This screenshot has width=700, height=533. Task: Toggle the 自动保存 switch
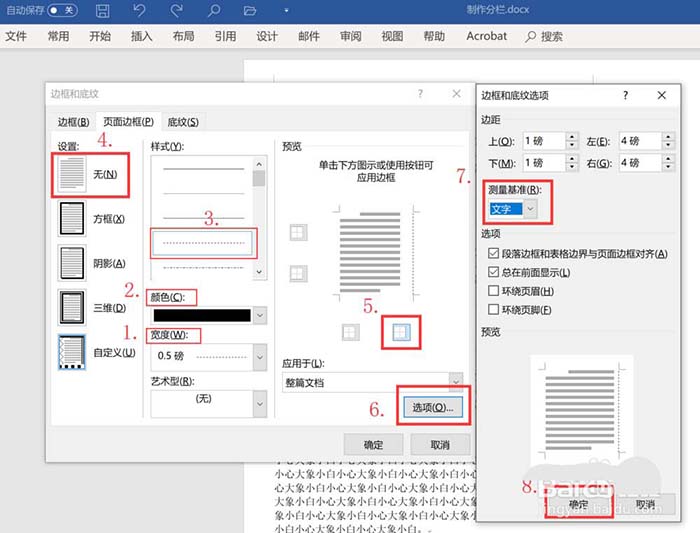[63, 10]
